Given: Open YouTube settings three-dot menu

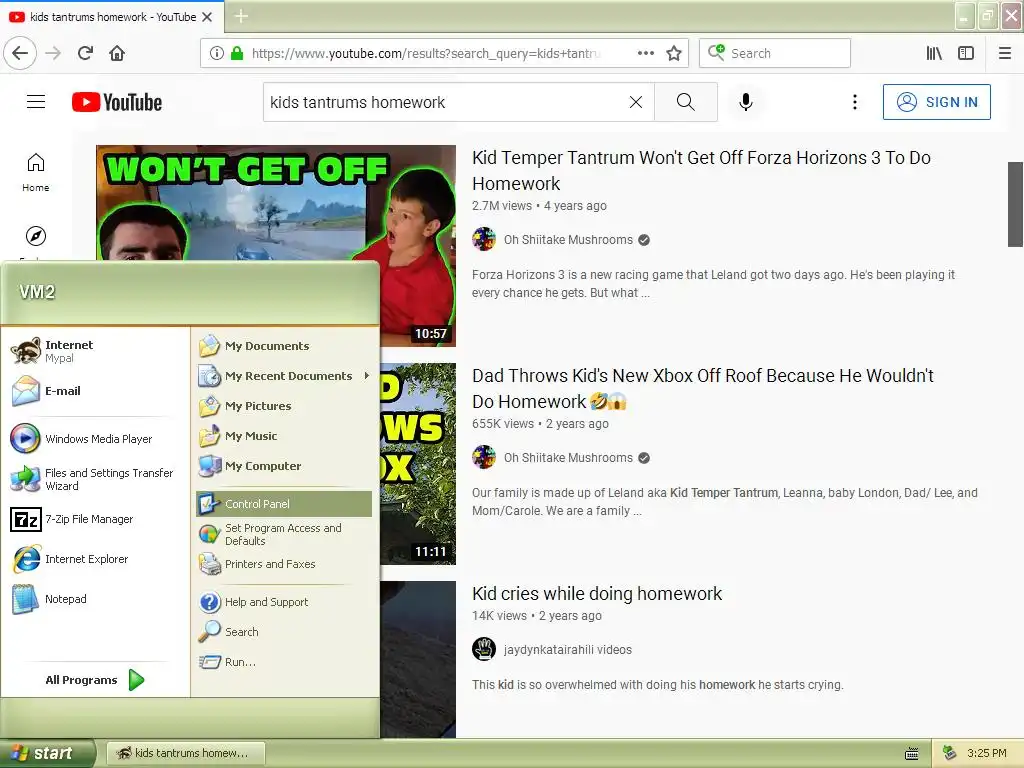Looking at the screenshot, I should 855,102.
